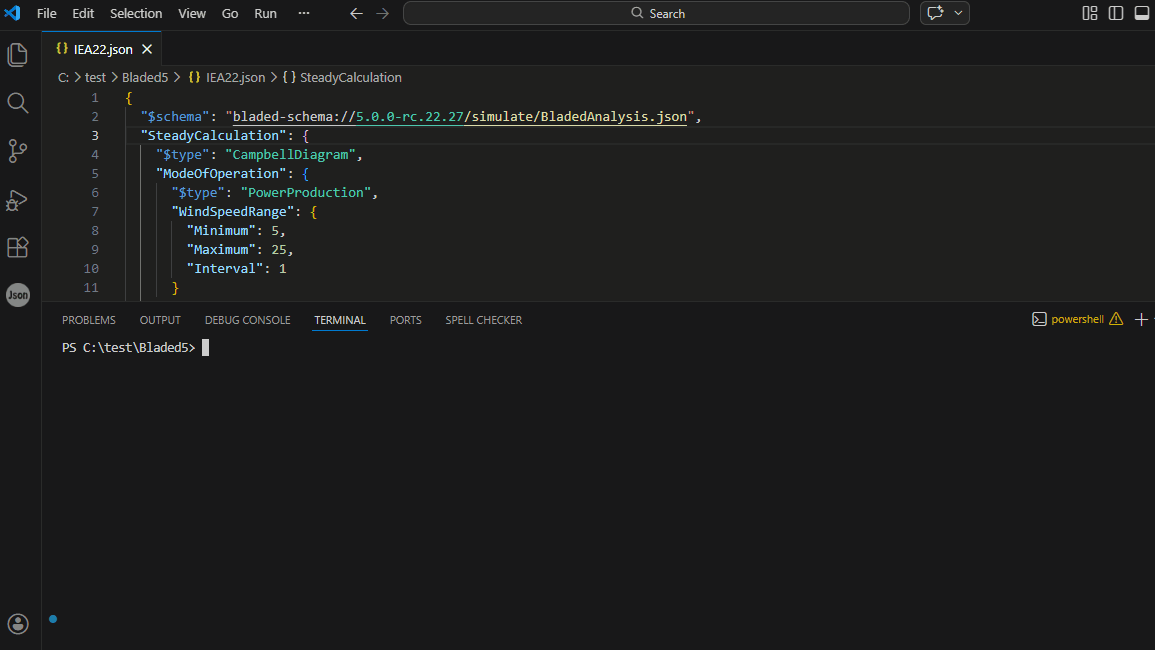The image size is (1155, 650).
Task: Expand the SteadyCalculation breadcrumb item
Action: click(x=350, y=77)
